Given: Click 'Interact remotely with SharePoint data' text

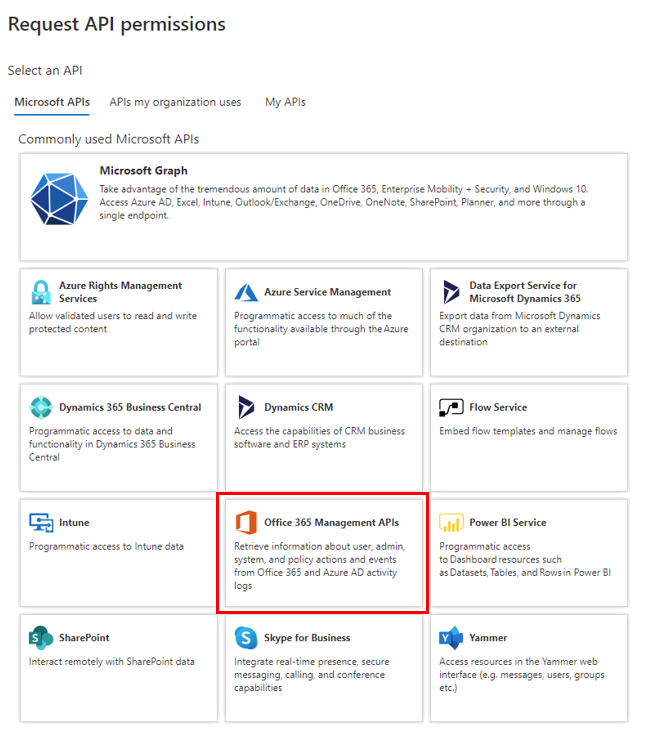Looking at the screenshot, I should coord(111,661).
